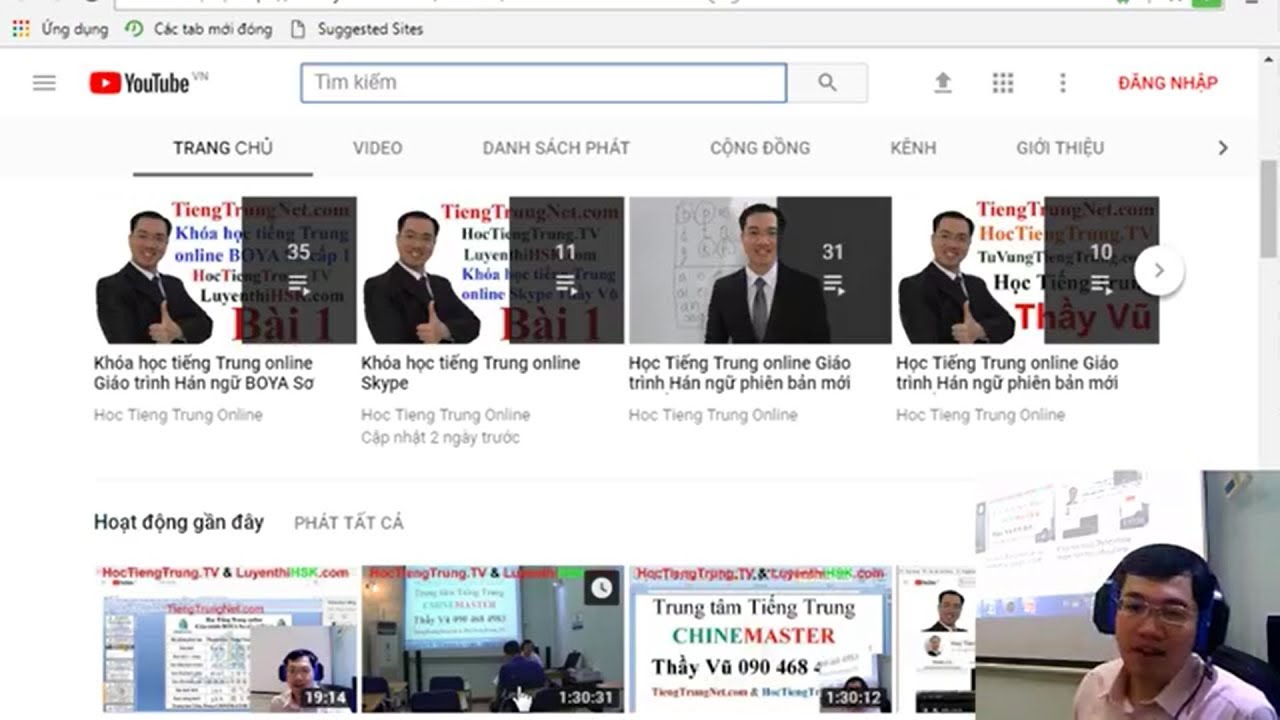Click the page vertical scrollbar thumb
Image resolution: width=1280 pixels, height=720 pixels.
coord(1269,208)
